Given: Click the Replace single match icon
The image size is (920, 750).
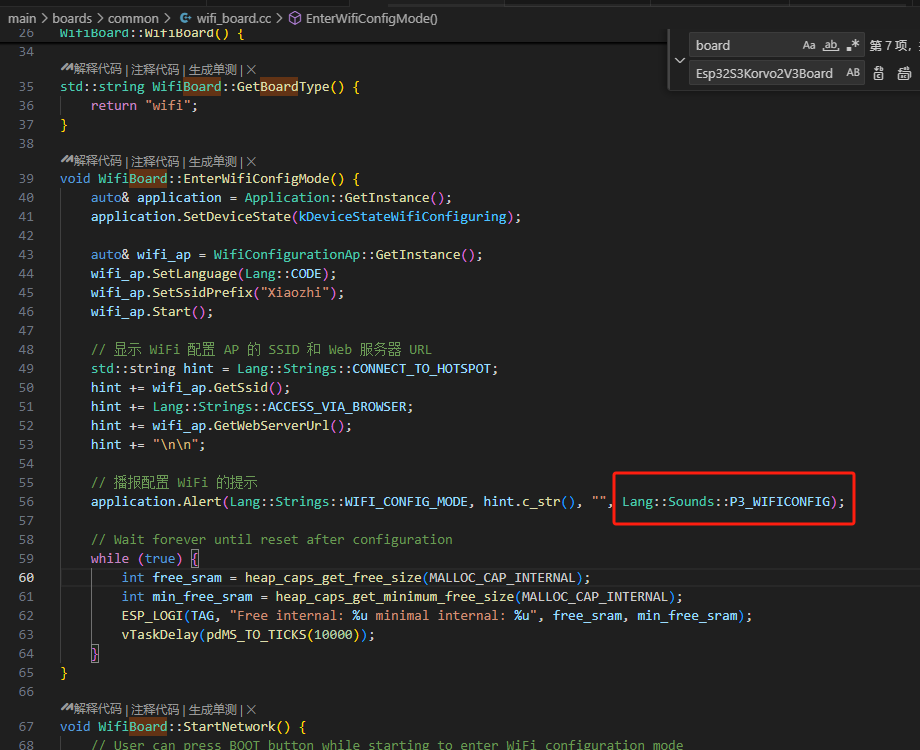Looking at the screenshot, I should click(879, 73).
